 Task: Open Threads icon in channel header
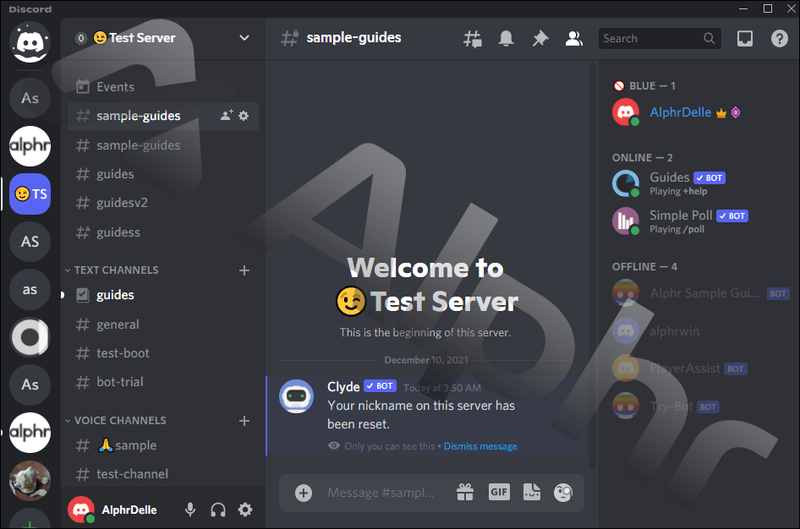[x=472, y=39]
